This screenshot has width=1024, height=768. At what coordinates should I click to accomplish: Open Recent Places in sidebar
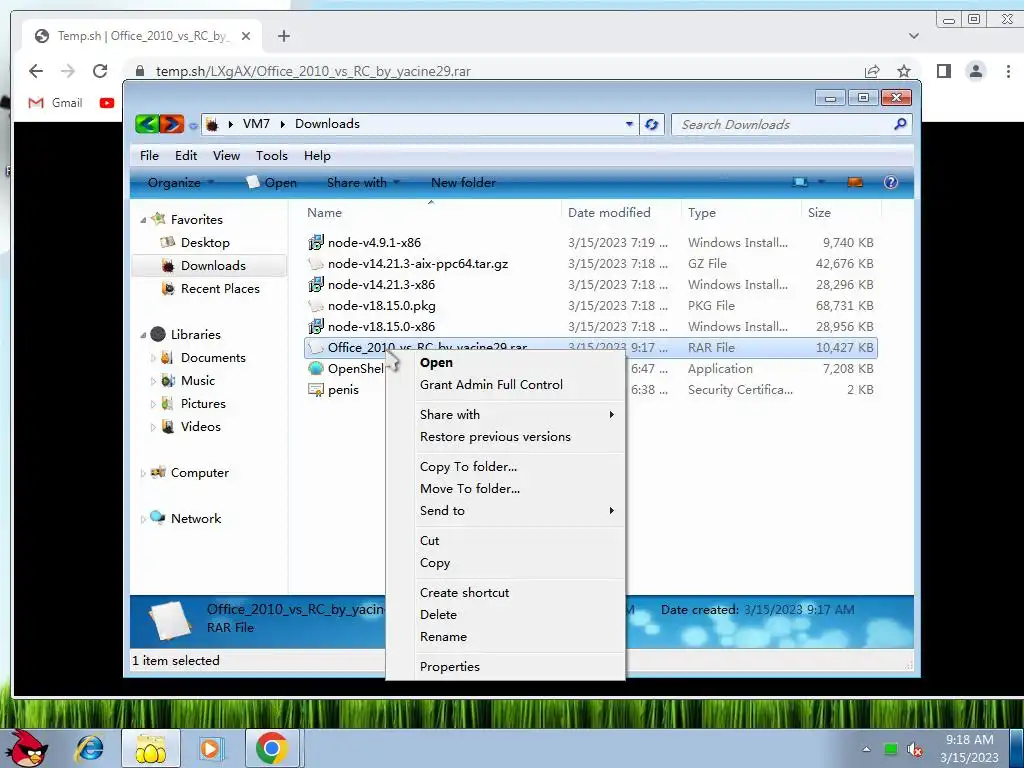220,289
